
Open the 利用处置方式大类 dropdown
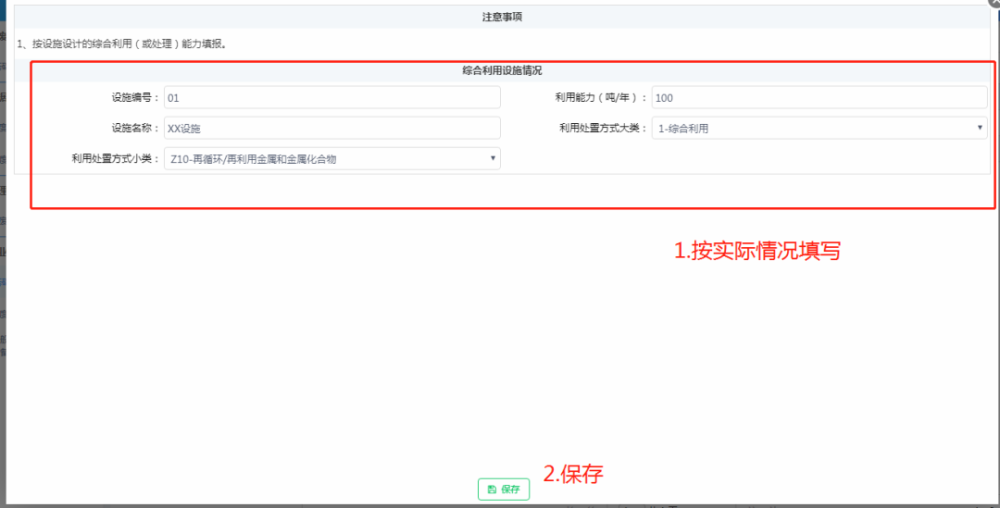820,128
